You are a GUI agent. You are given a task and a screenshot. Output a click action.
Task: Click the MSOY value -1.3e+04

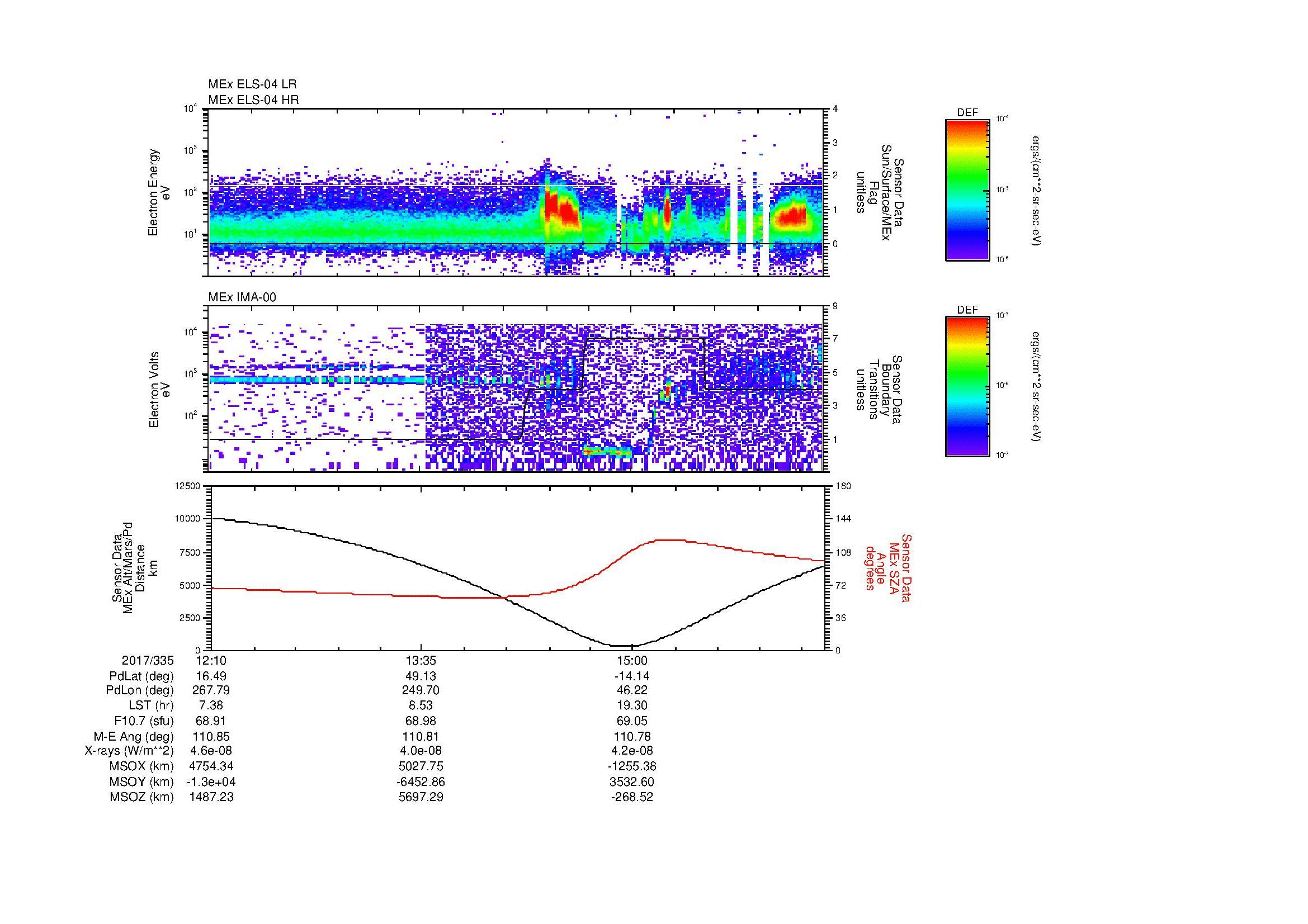211,781
